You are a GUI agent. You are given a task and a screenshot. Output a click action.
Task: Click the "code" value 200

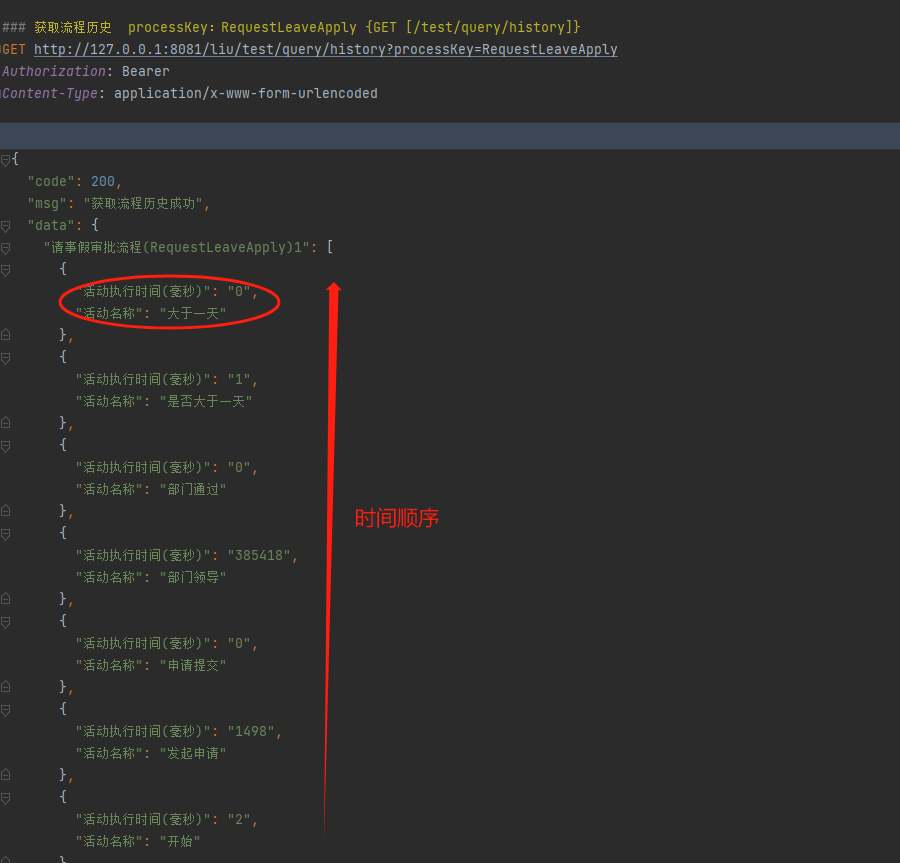(x=102, y=182)
